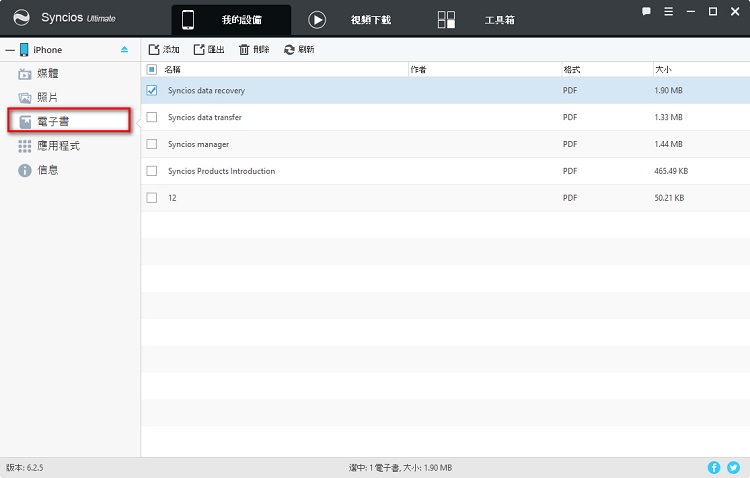Click the 1.33 MB size cell
The image size is (750, 478).
pos(668,117)
